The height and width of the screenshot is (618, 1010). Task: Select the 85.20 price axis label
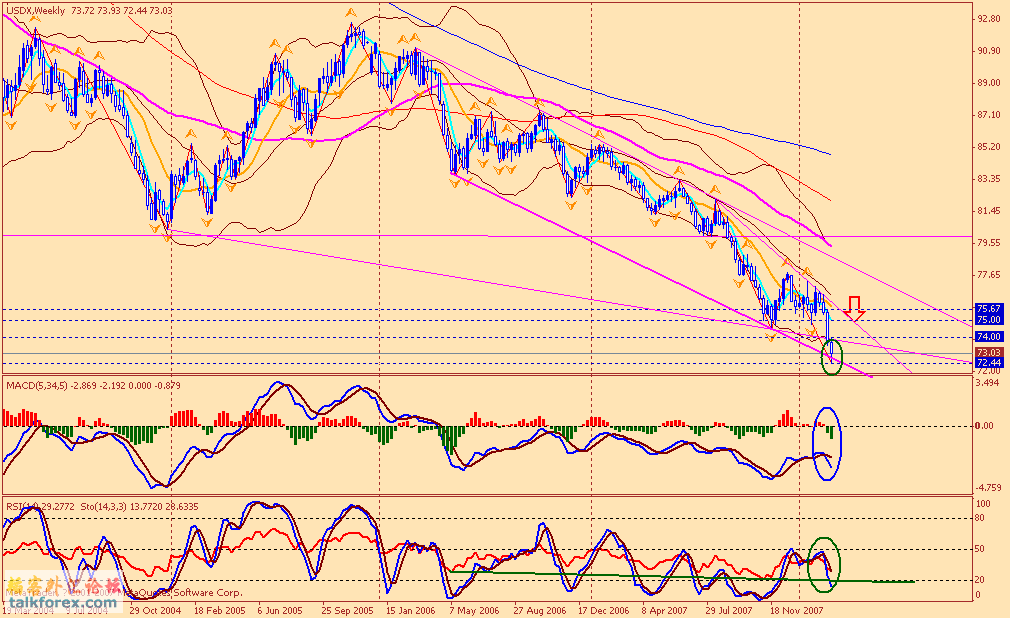coord(989,147)
